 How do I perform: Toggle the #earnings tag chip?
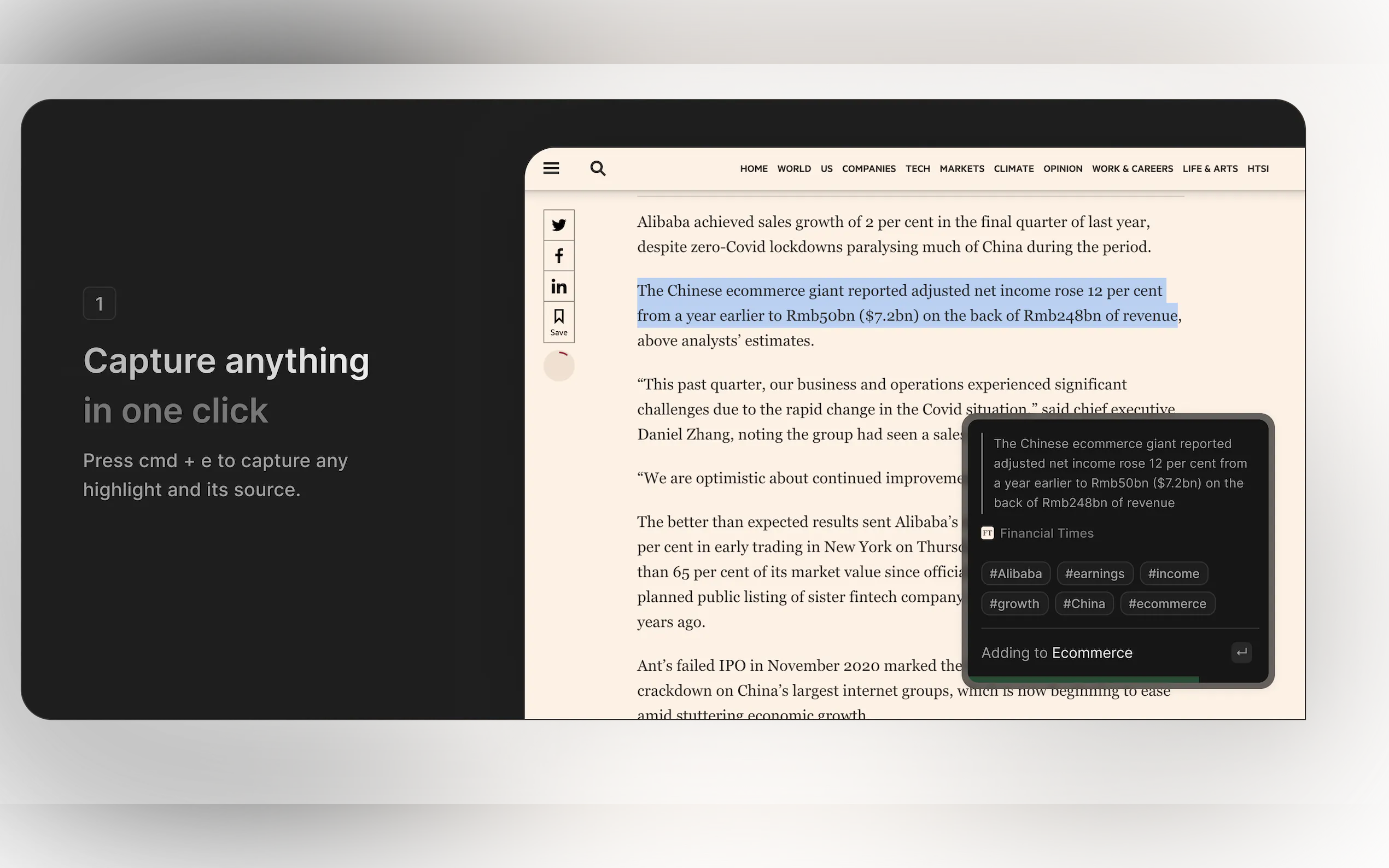coord(1094,573)
